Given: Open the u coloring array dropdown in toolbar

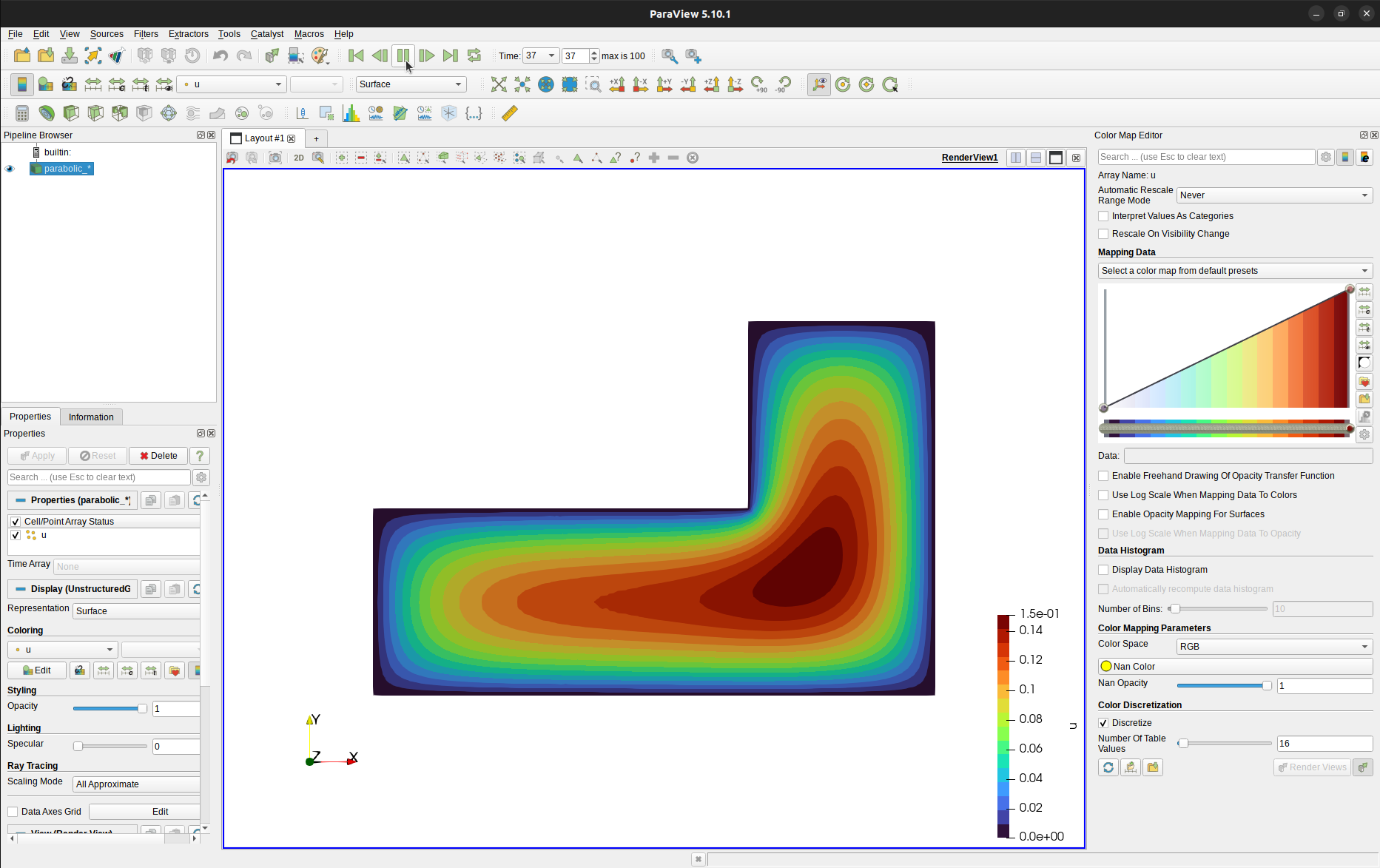Looking at the screenshot, I should pos(232,84).
